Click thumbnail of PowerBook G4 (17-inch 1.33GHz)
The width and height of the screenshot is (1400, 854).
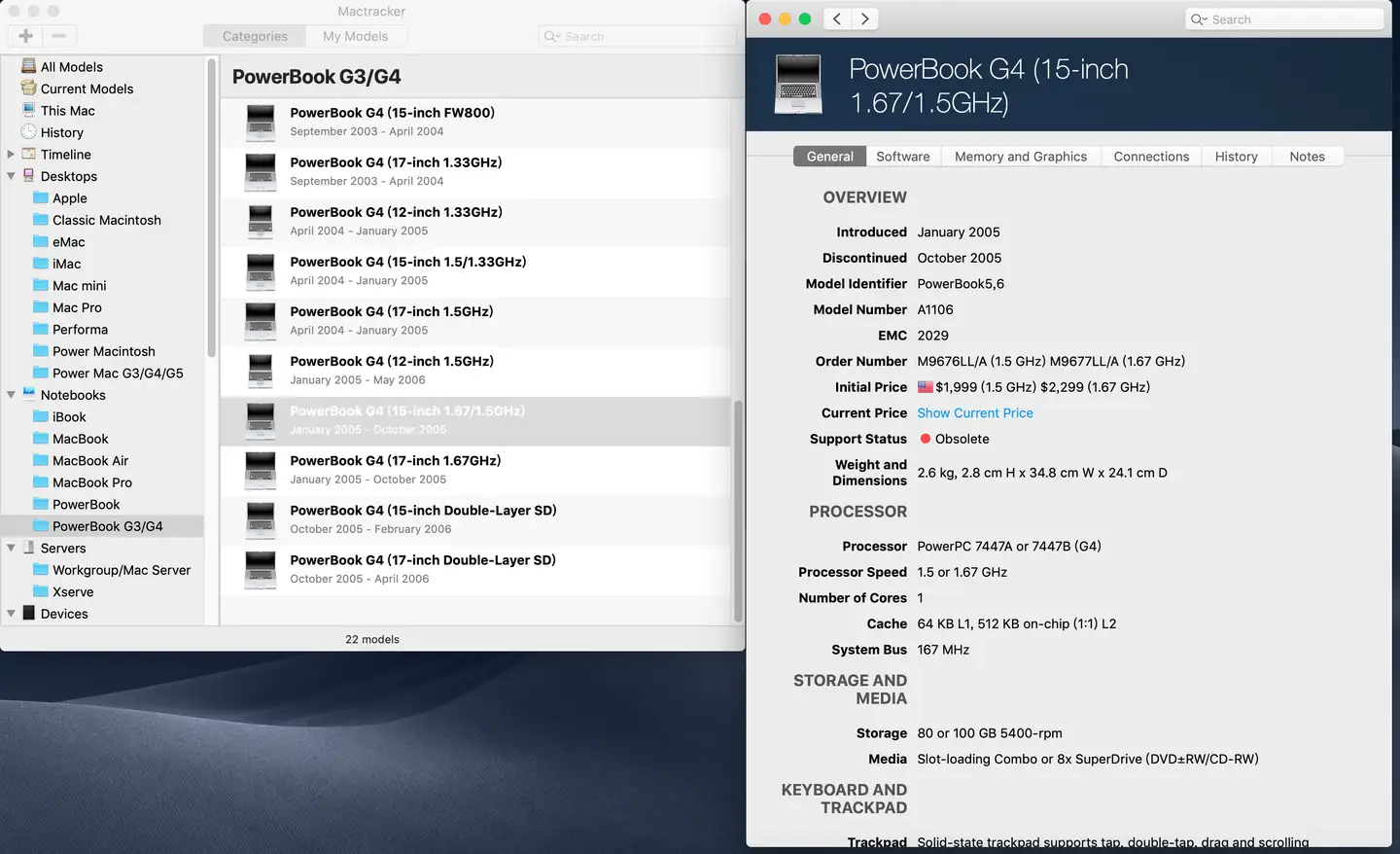[261, 172]
